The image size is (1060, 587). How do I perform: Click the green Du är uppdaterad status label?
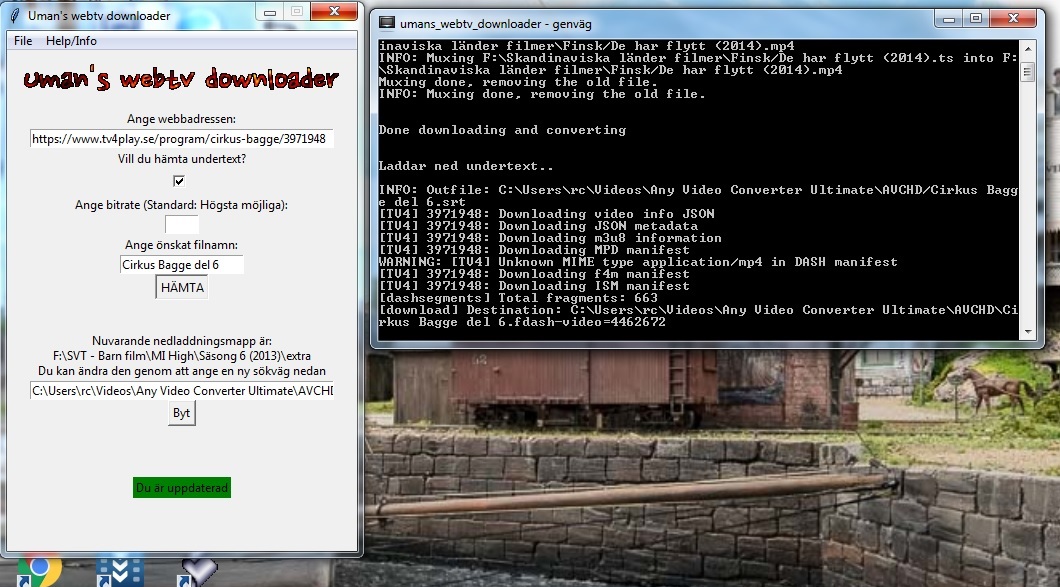pos(182,488)
